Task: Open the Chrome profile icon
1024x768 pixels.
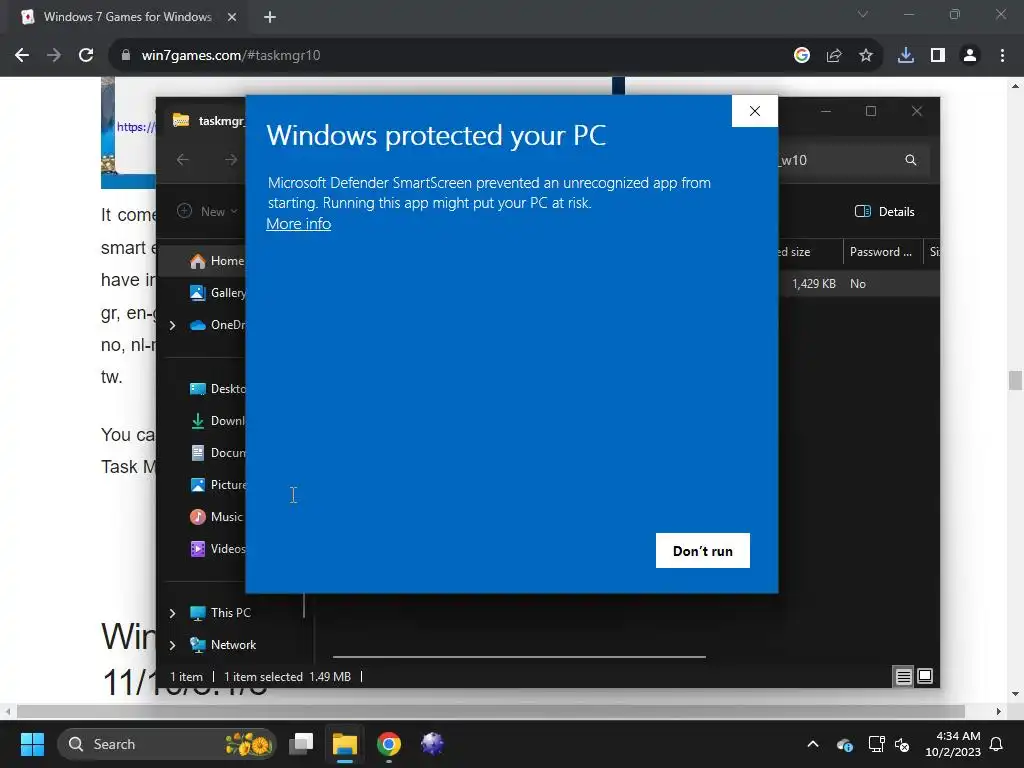Action: click(x=970, y=56)
